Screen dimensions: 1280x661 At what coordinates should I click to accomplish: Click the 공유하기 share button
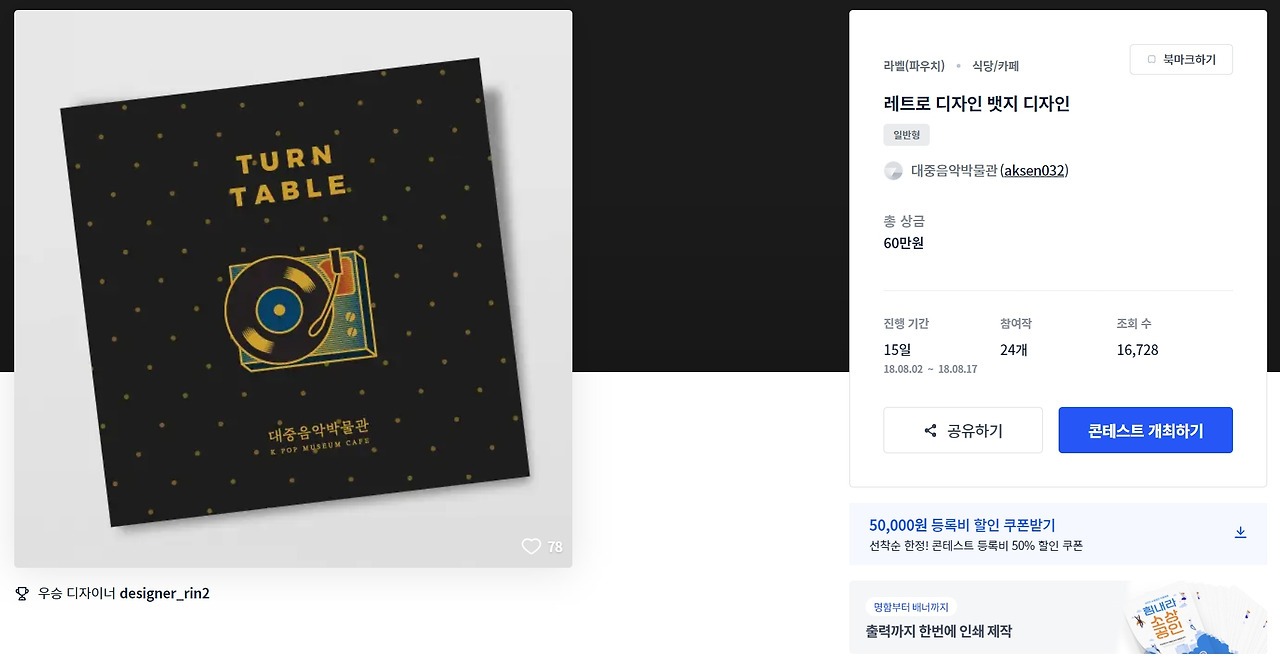(963, 430)
